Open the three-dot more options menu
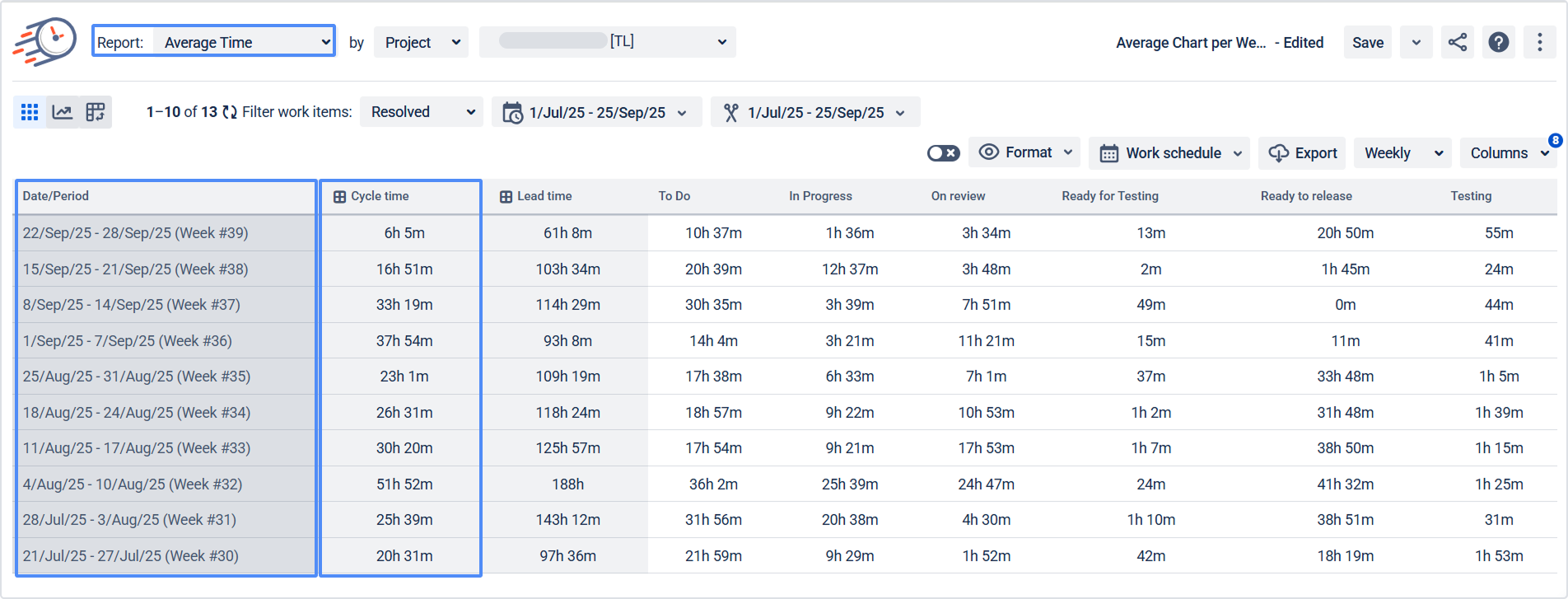The width and height of the screenshot is (1568, 599). tap(1540, 42)
